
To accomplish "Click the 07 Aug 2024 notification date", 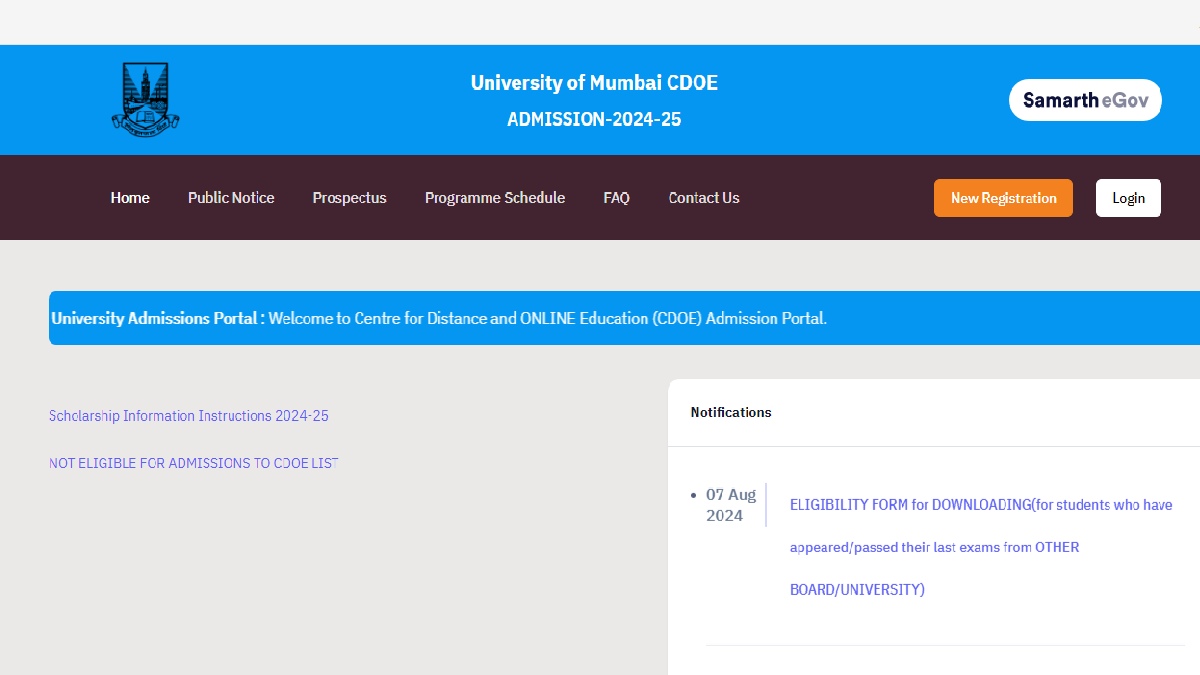I will click(731, 505).
